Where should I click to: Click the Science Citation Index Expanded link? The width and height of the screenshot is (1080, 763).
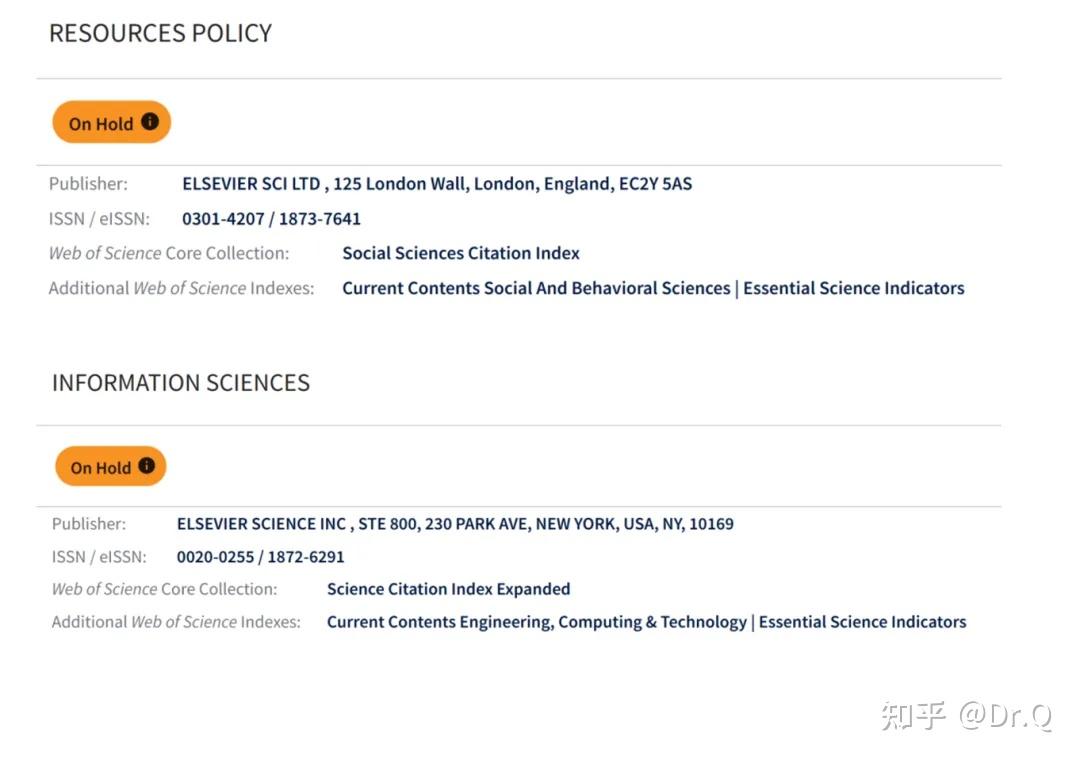[x=448, y=589]
